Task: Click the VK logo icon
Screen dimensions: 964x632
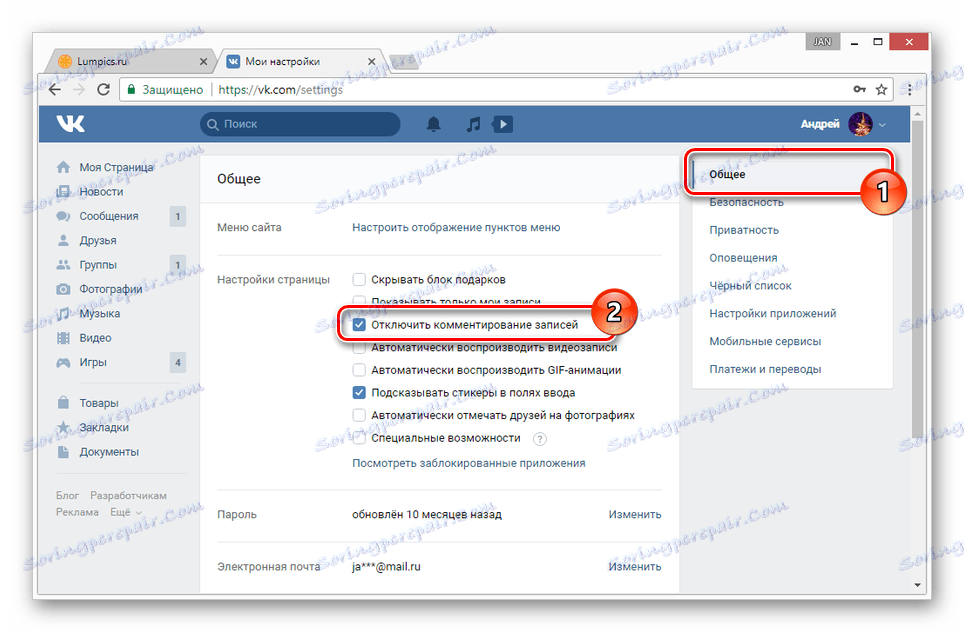Action: click(x=71, y=124)
